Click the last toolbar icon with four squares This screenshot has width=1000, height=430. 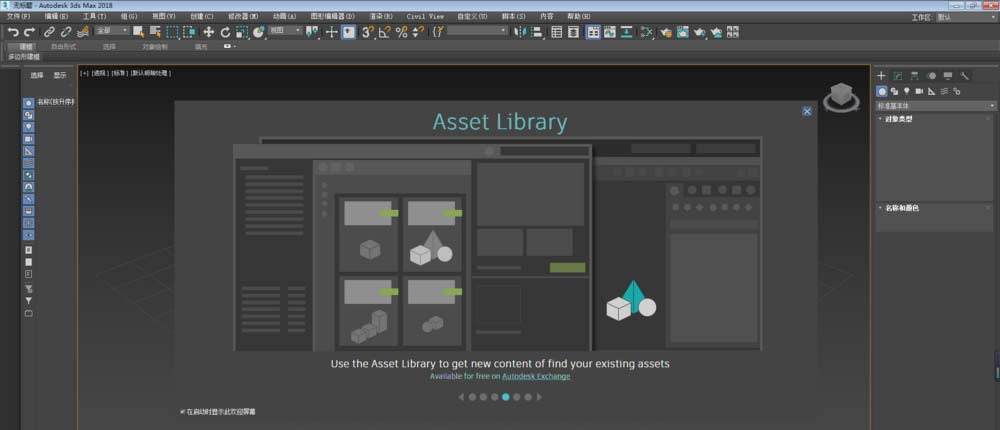pos(733,32)
